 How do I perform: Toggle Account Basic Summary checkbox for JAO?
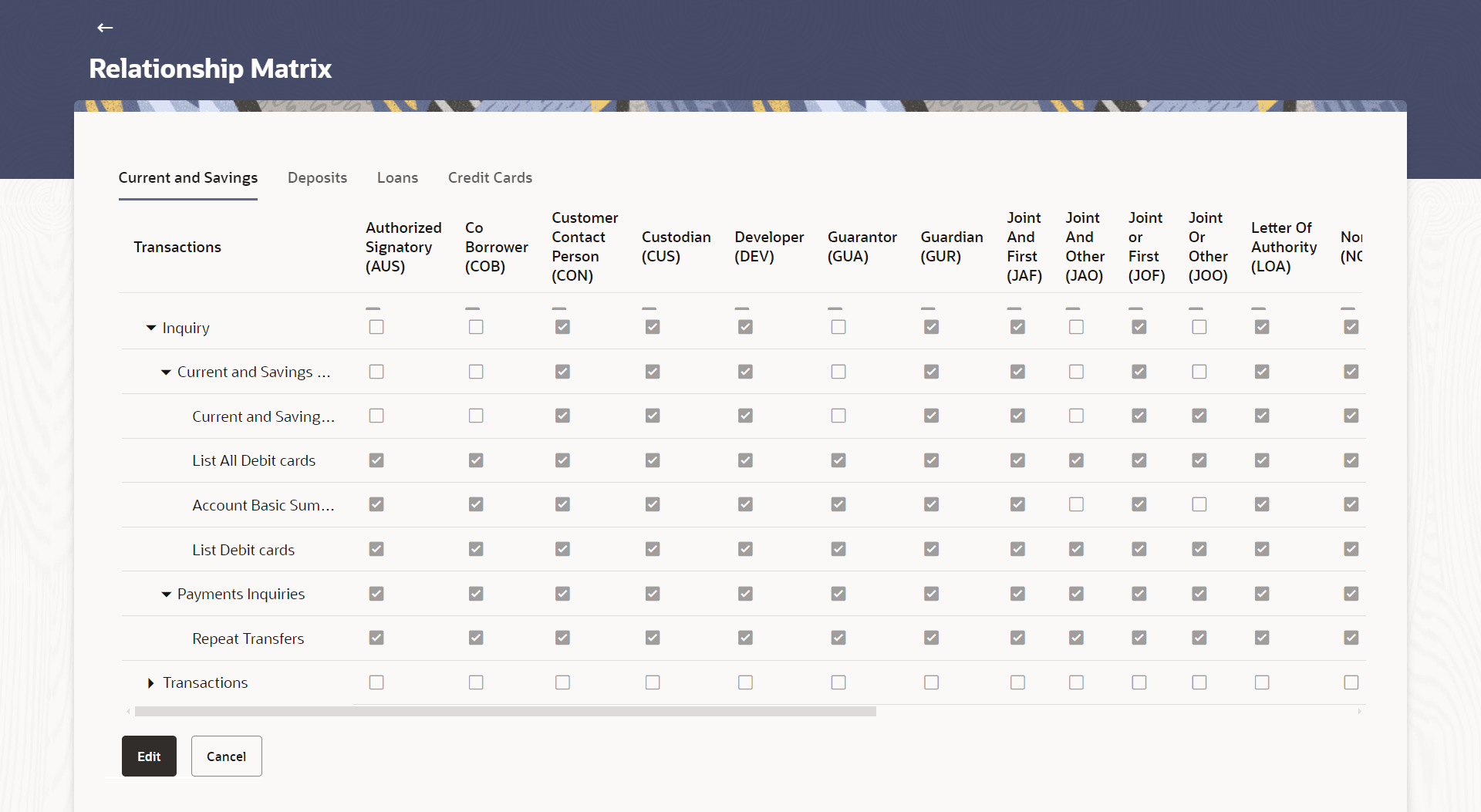1076,504
